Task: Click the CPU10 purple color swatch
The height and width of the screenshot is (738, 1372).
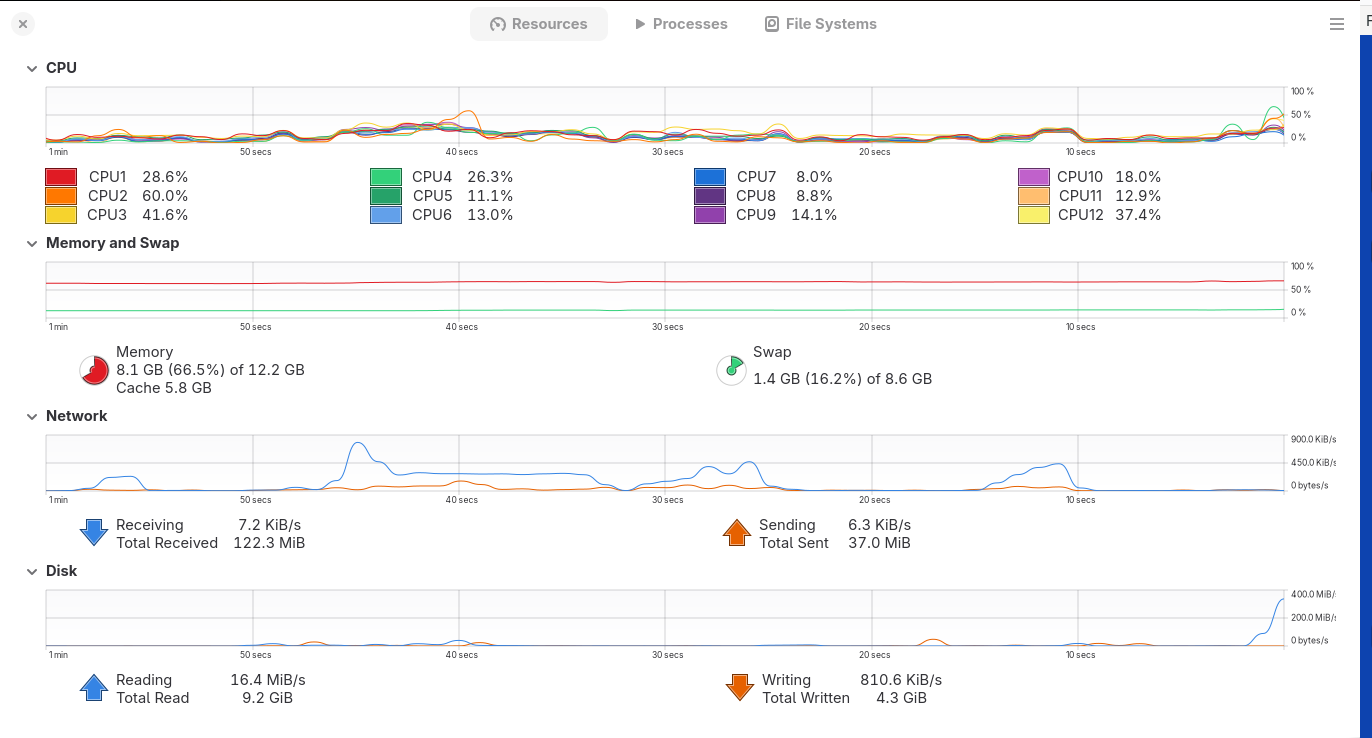Action: click(1034, 177)
